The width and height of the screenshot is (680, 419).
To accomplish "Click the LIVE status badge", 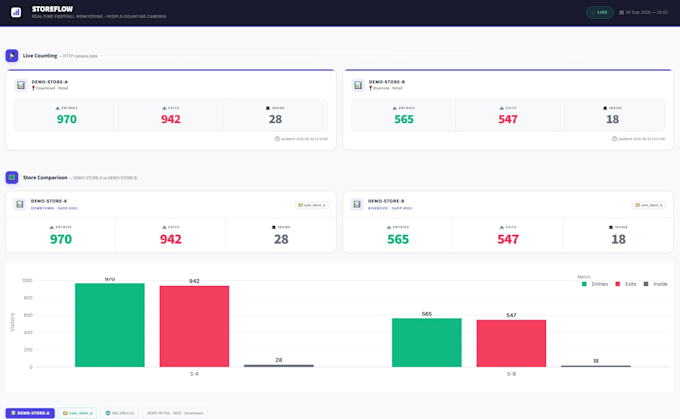I will 600,13.
